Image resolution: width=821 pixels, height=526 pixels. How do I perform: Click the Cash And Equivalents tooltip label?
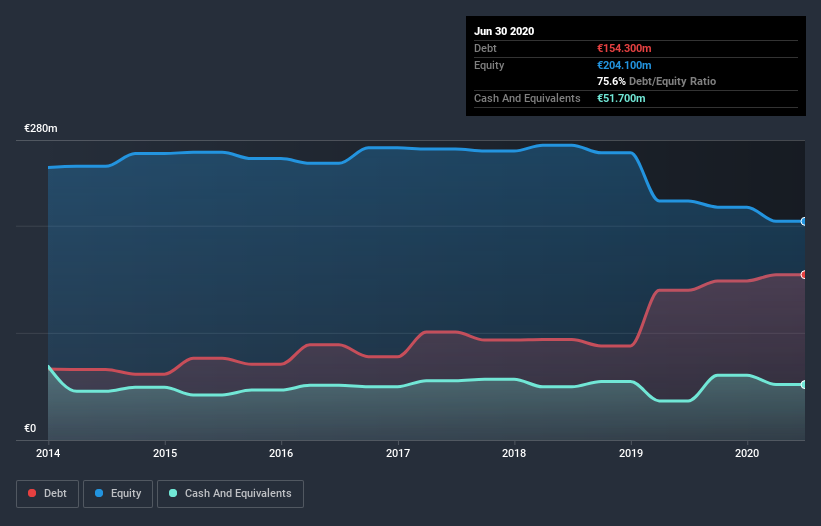[527, 98]
